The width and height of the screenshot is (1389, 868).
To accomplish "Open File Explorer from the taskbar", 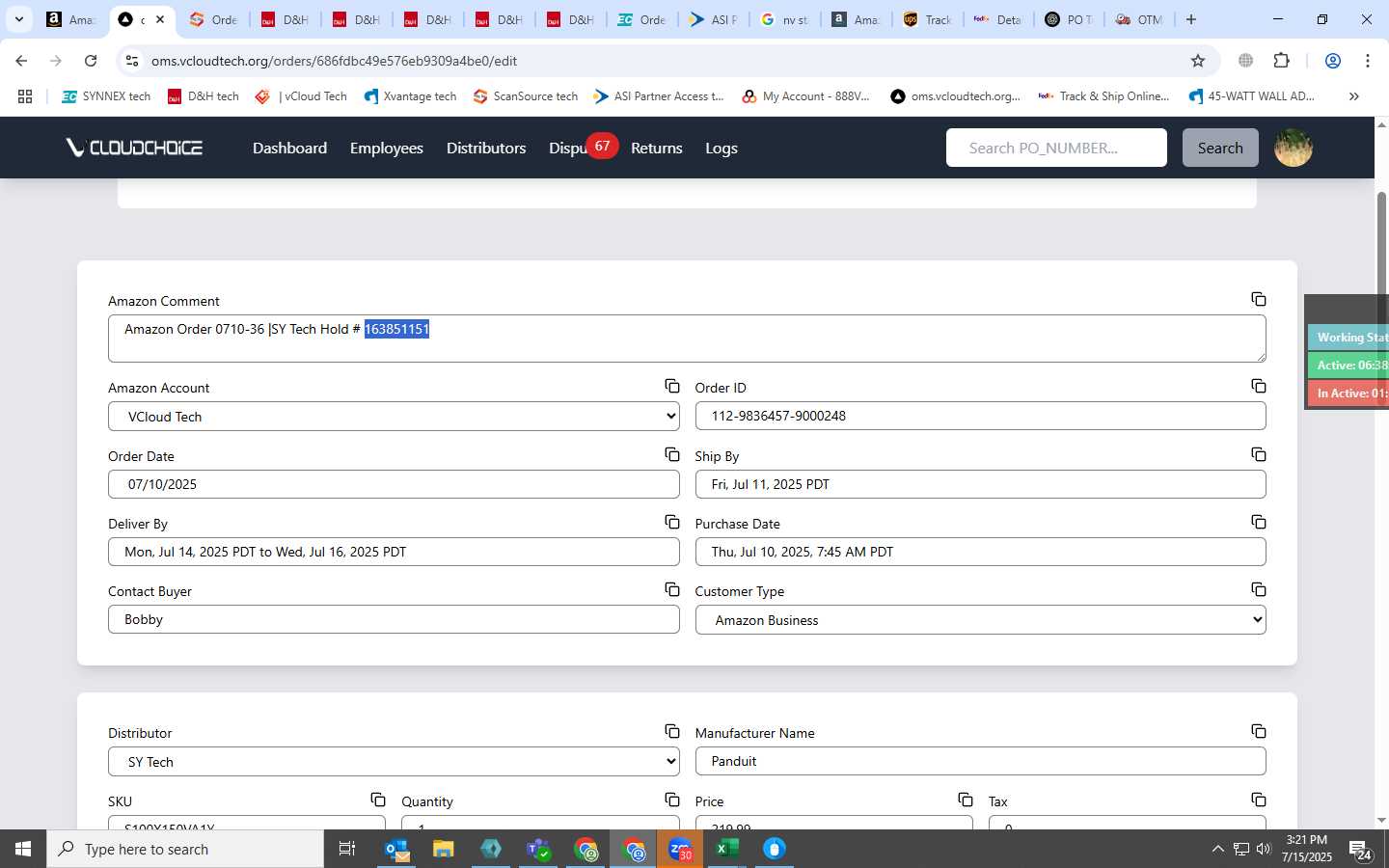I will click(x=443, y=849).
